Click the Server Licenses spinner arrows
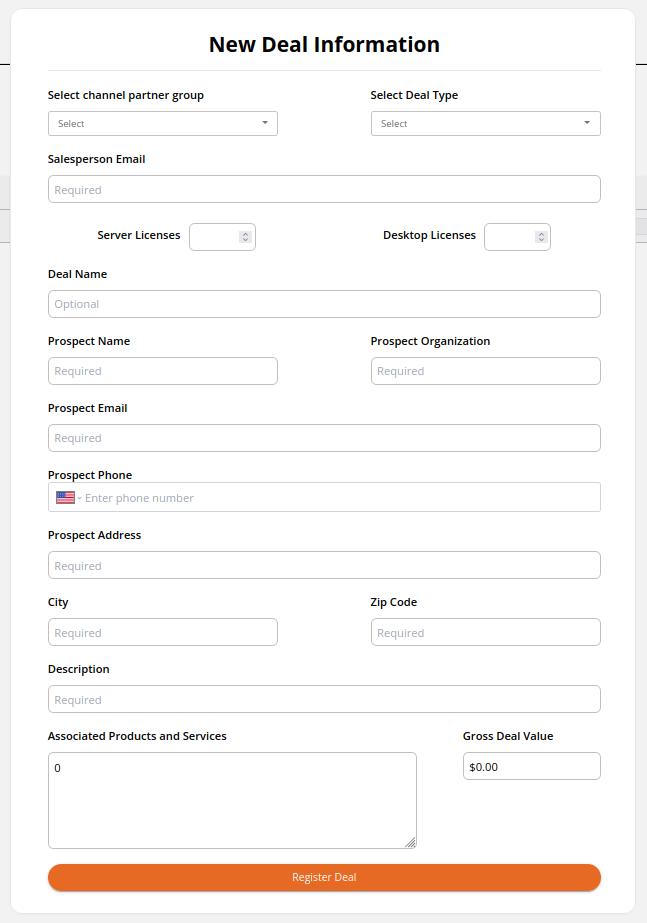 [245, 237]
